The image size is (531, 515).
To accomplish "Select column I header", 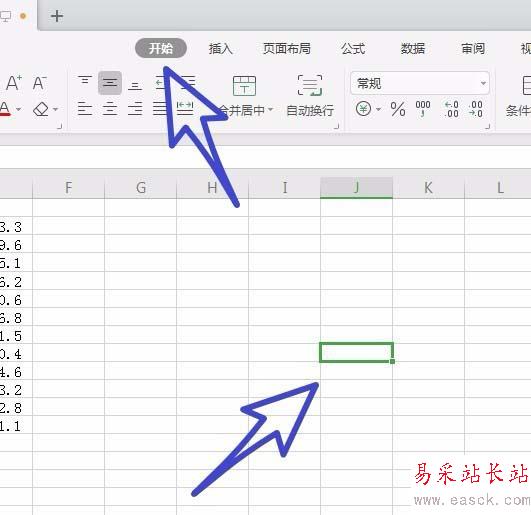I will coord(284,187).
